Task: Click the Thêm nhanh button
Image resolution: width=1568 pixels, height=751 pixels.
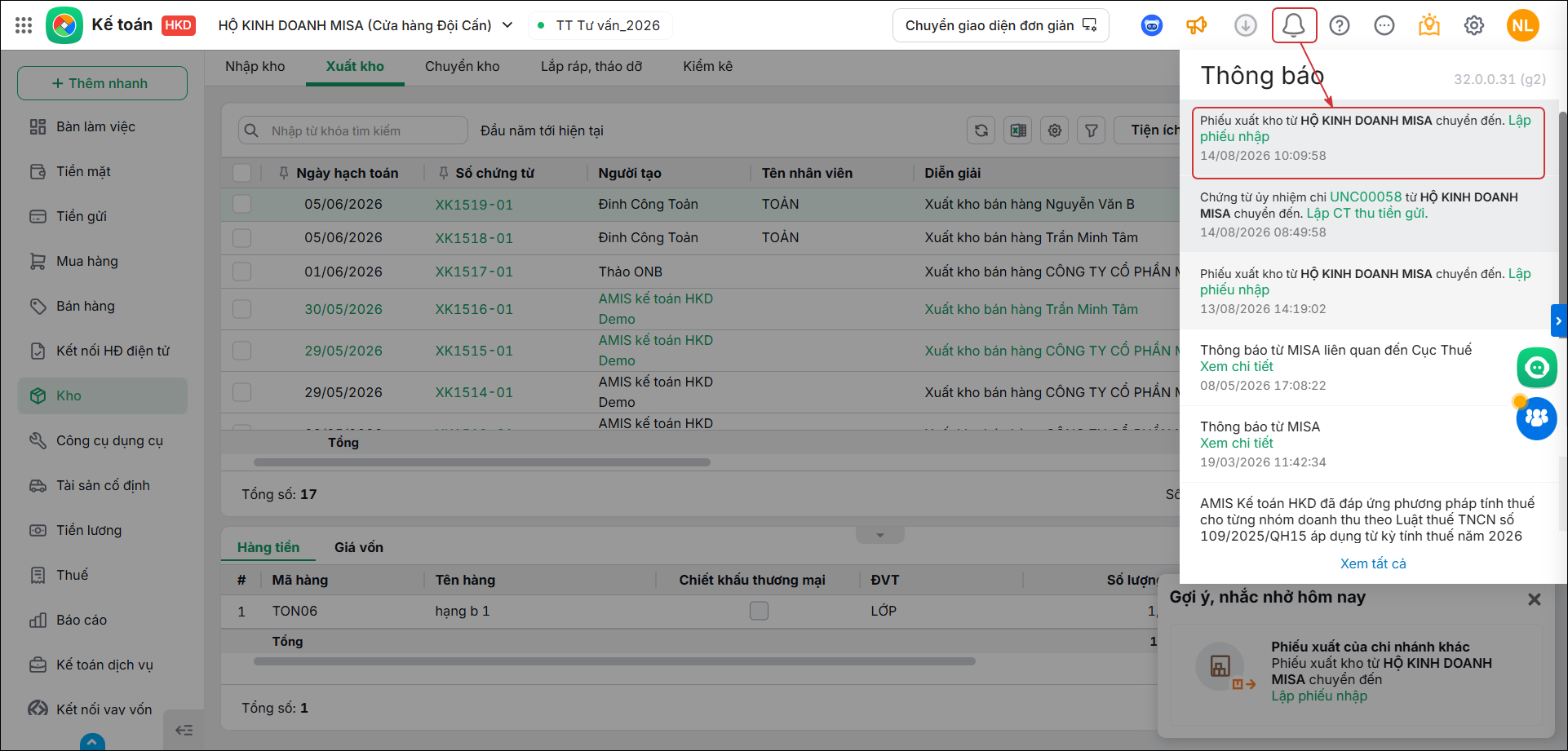Action: tap(103, 83)
